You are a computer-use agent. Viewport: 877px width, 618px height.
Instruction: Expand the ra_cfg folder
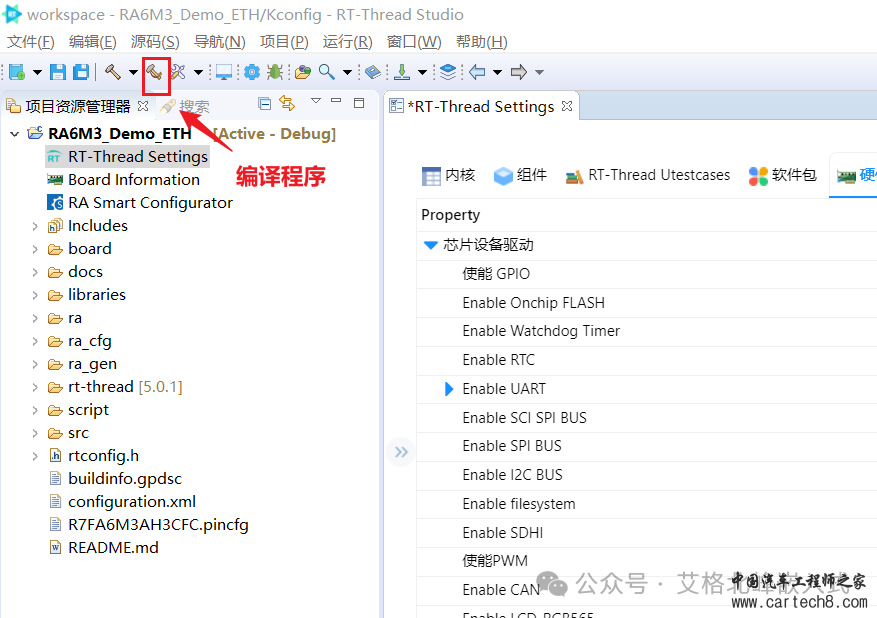coord(35,341)
